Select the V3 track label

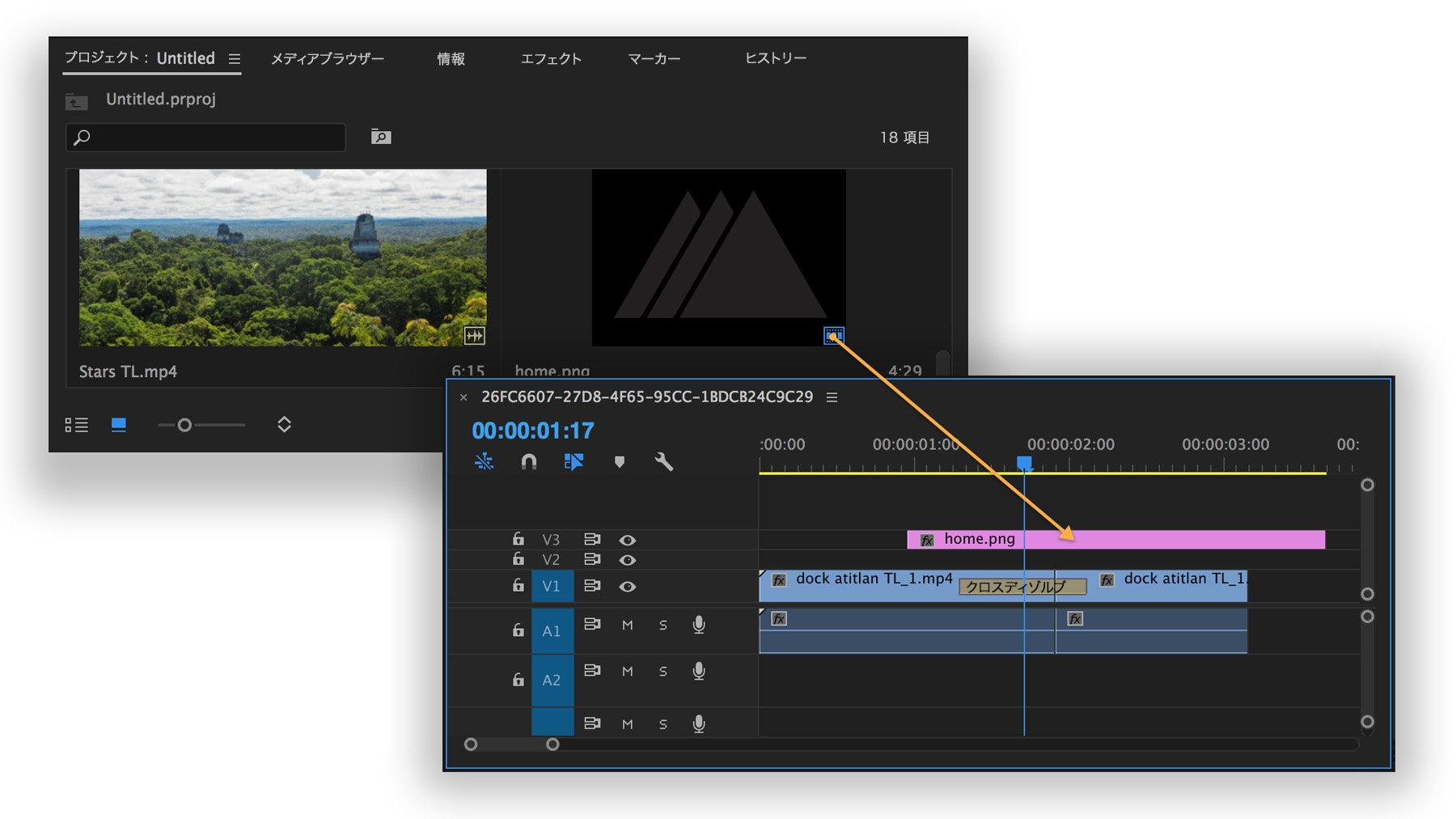click(551, 540)
